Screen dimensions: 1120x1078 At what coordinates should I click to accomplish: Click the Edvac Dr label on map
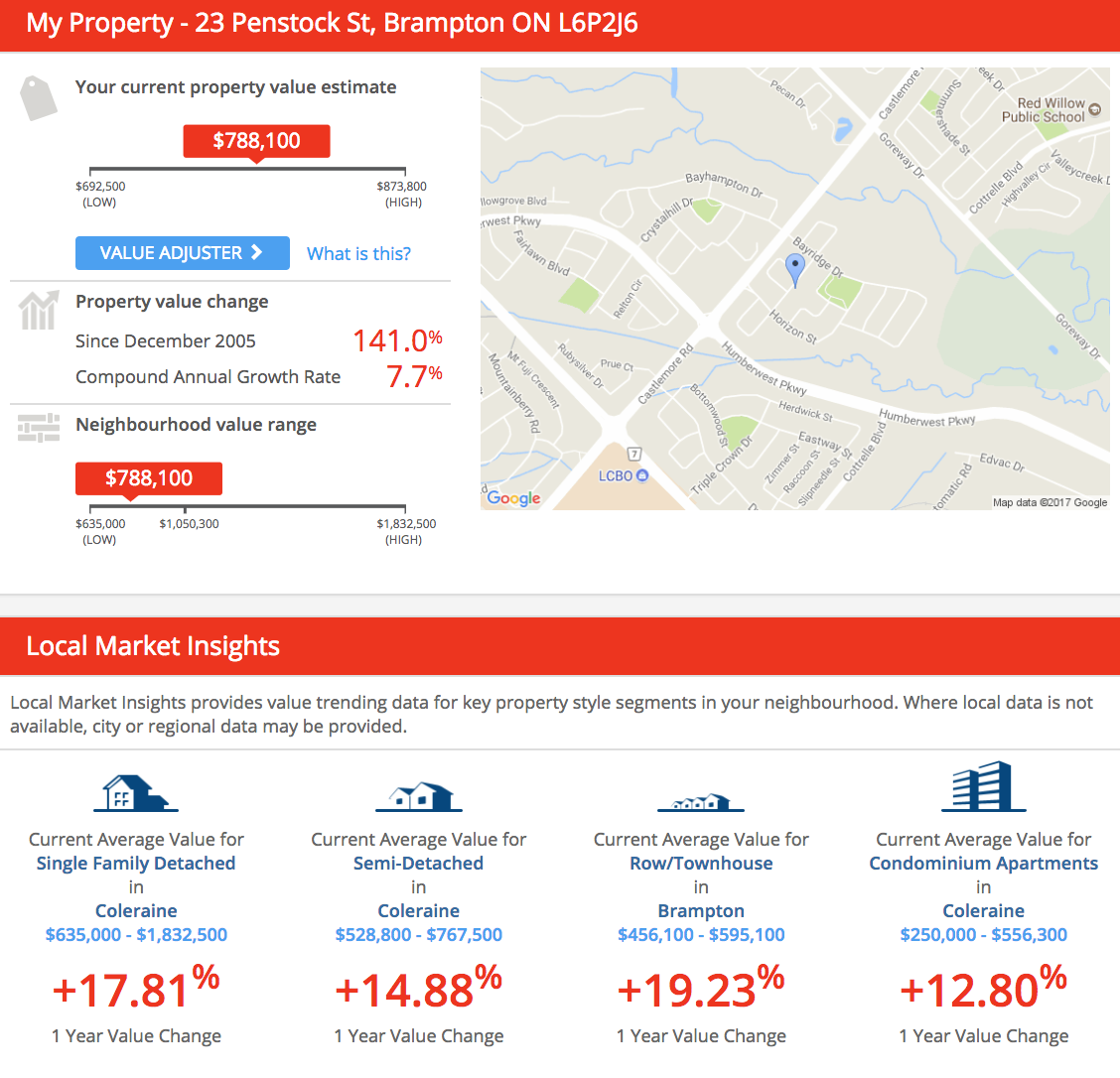pyautogui.click(x=1002, y=462)
